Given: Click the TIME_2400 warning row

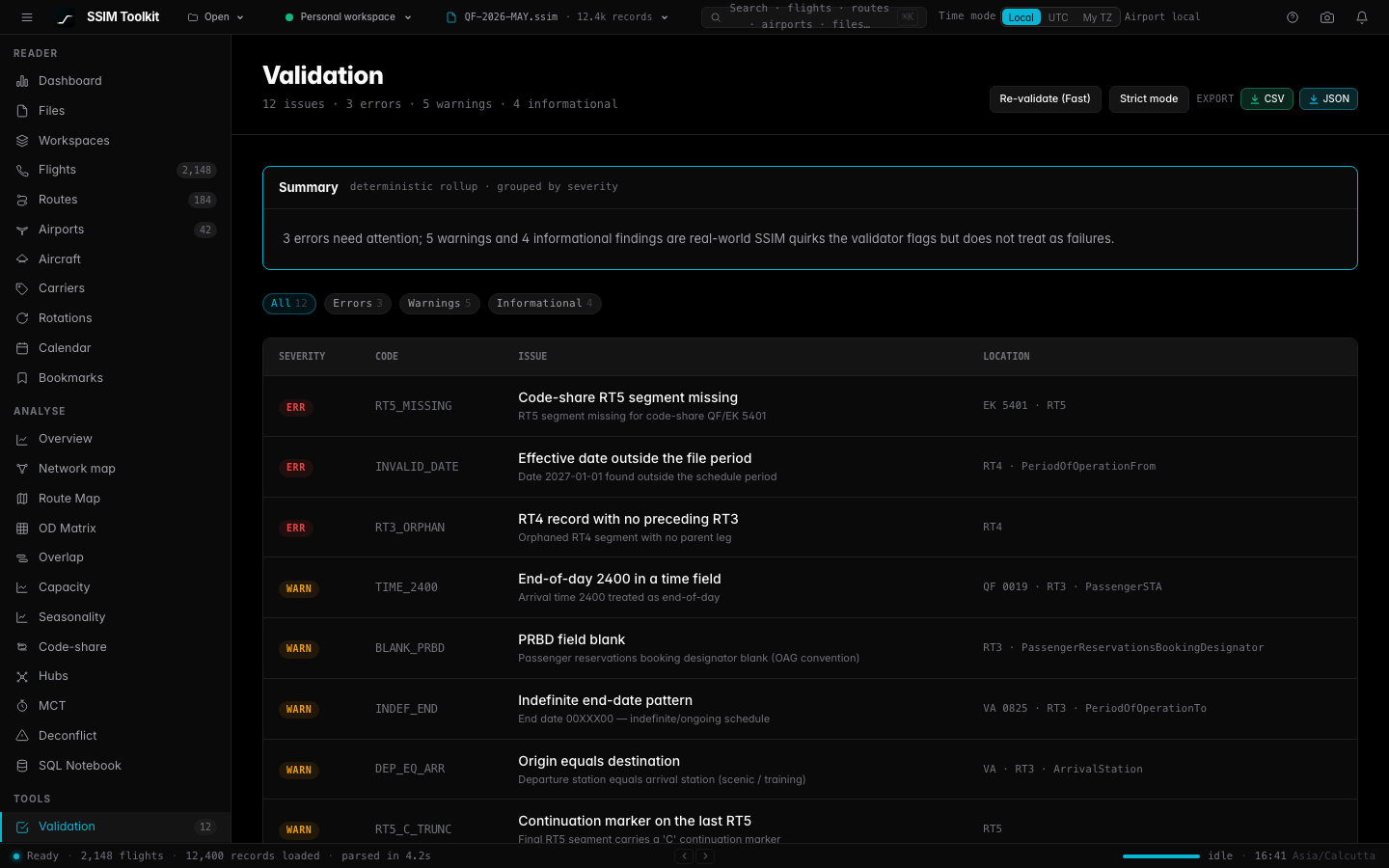Looking at the screenshot, I should (x=810, y=588).
